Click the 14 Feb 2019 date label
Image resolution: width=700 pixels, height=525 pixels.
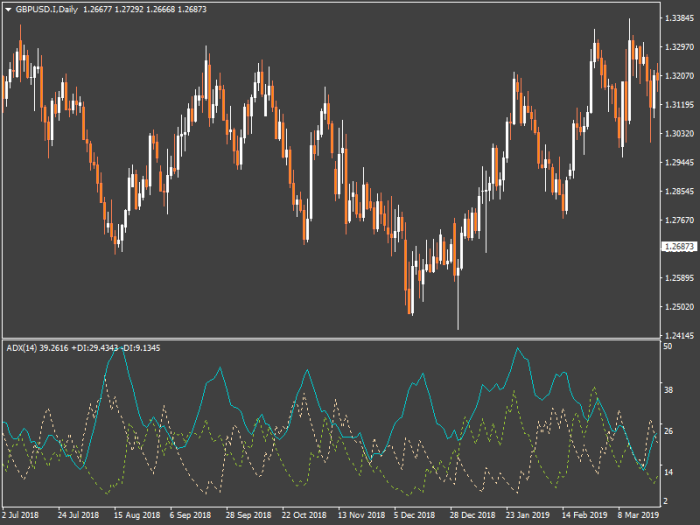click(x=584, y=515)
